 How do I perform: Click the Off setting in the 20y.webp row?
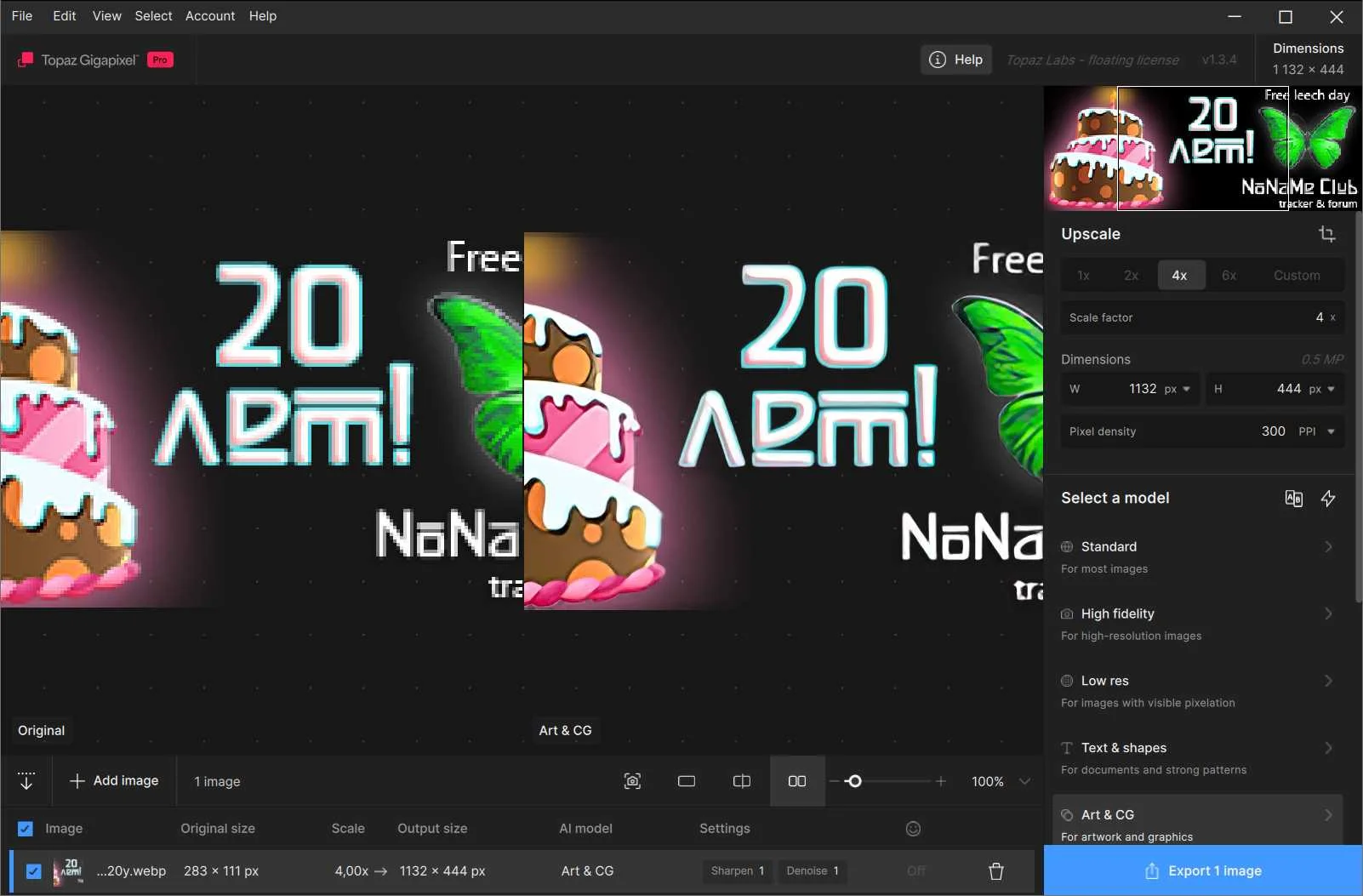click(x=916, y=871)
